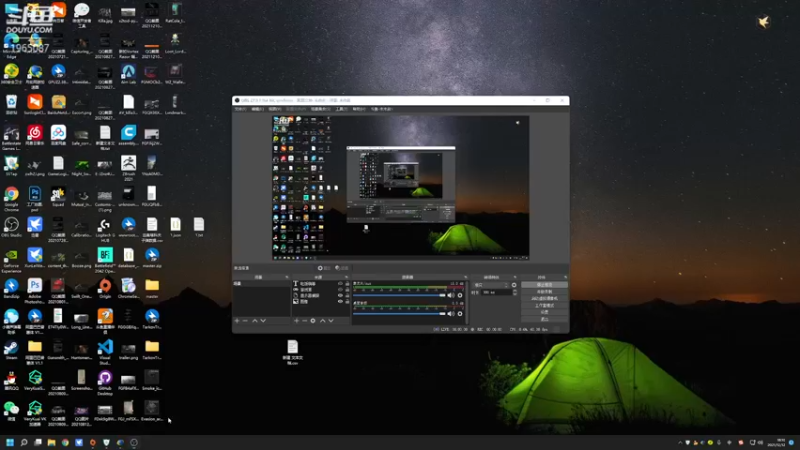Open gear settings for first audio mixer track
Screen dimensions: 800x450
pos(460,295)
